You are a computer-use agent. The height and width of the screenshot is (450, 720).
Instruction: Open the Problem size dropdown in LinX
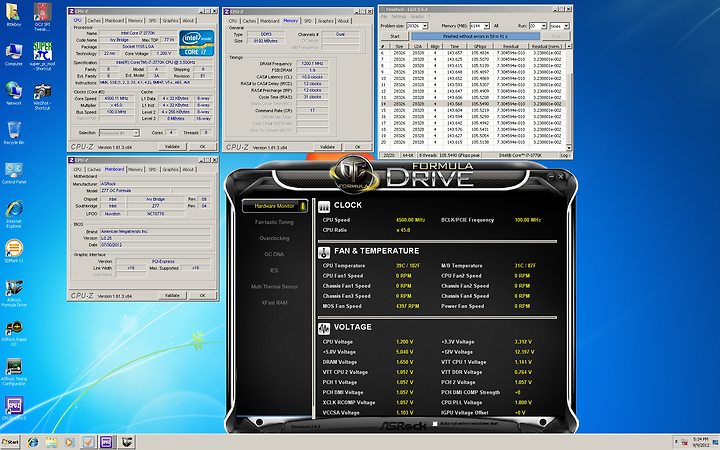click(x=425, y=26)
